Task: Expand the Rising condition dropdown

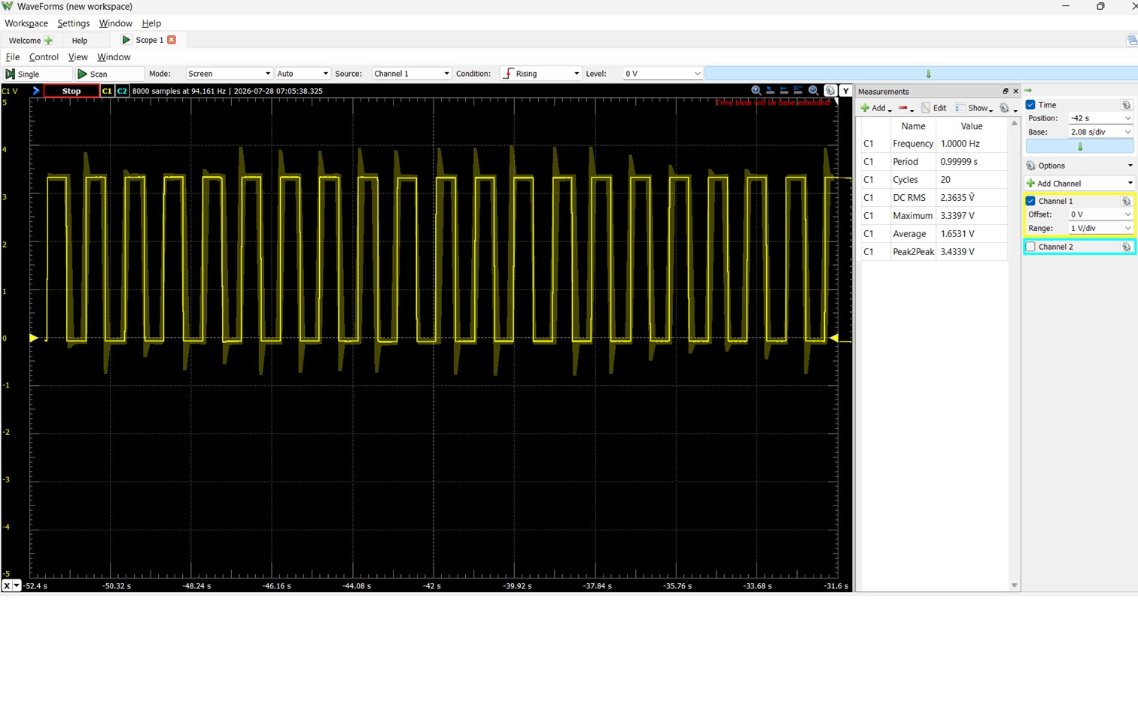Action: [x=541, y=74]
